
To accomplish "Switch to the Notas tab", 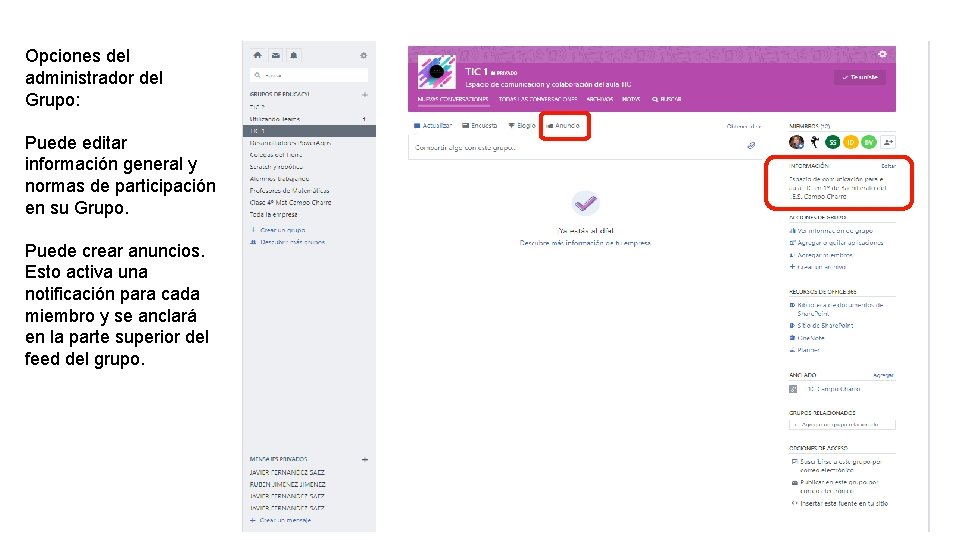I will click(631, 99).
